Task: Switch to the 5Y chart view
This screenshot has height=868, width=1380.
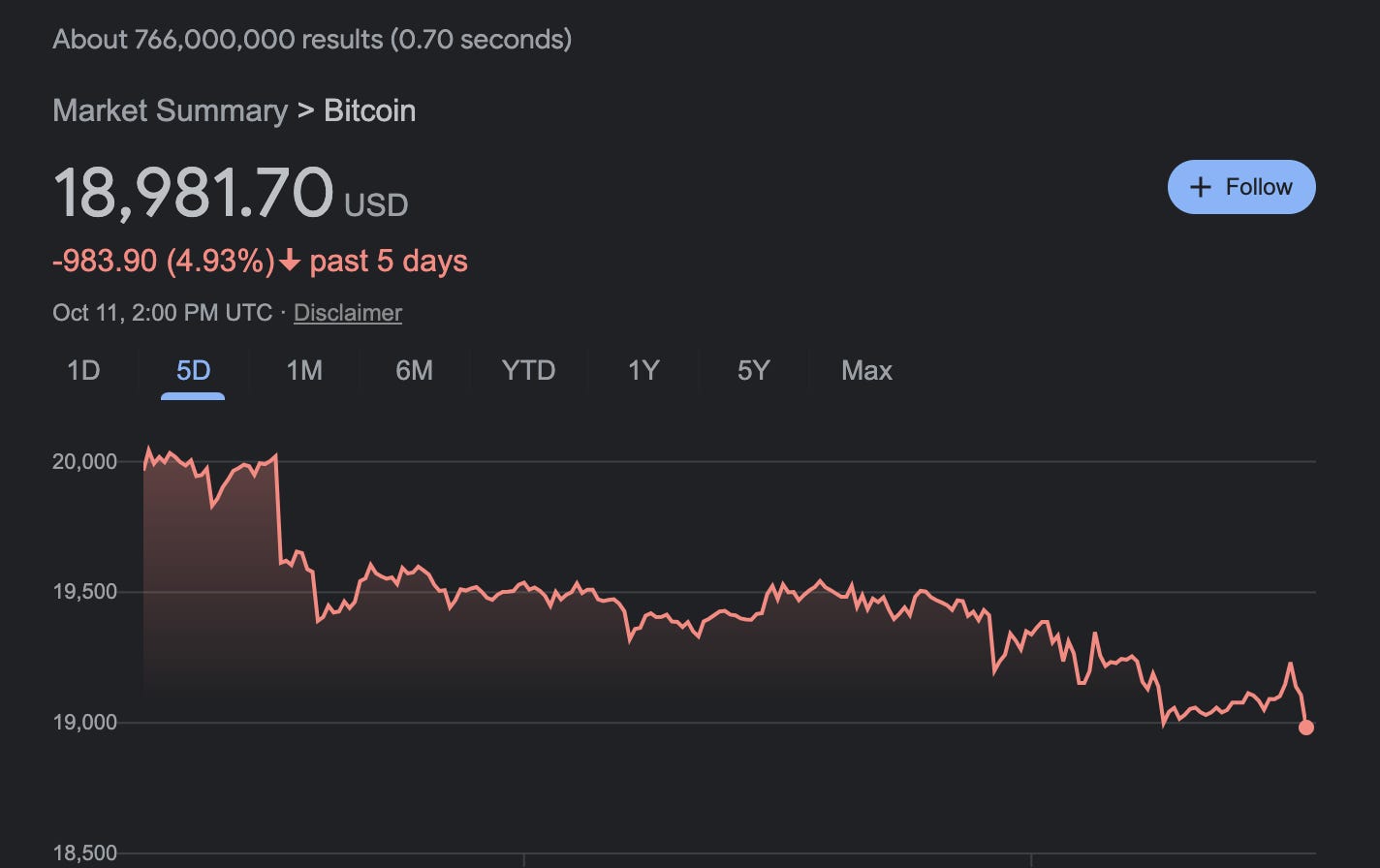Action: [752, 370]
